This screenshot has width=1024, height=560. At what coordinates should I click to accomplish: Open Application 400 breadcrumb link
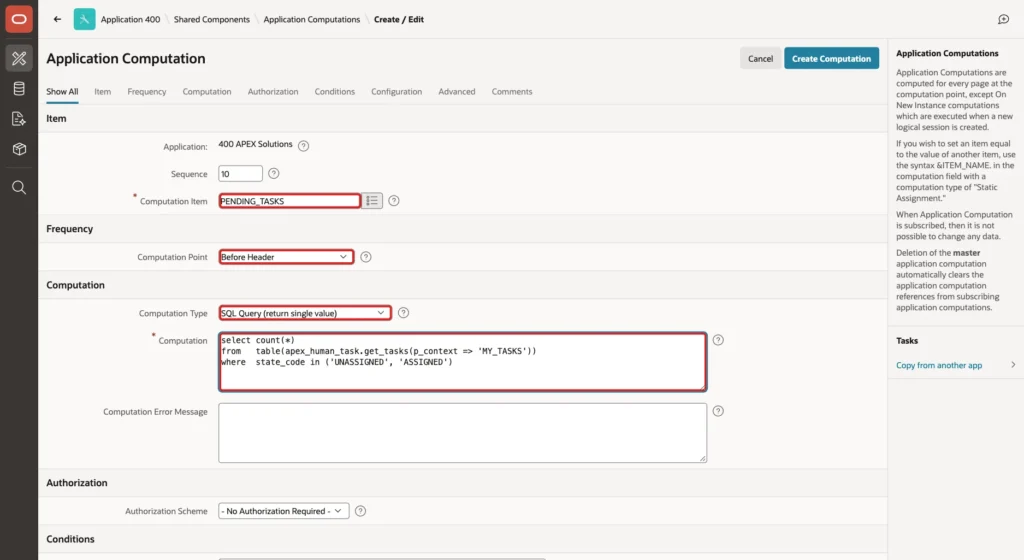[130, 20]
